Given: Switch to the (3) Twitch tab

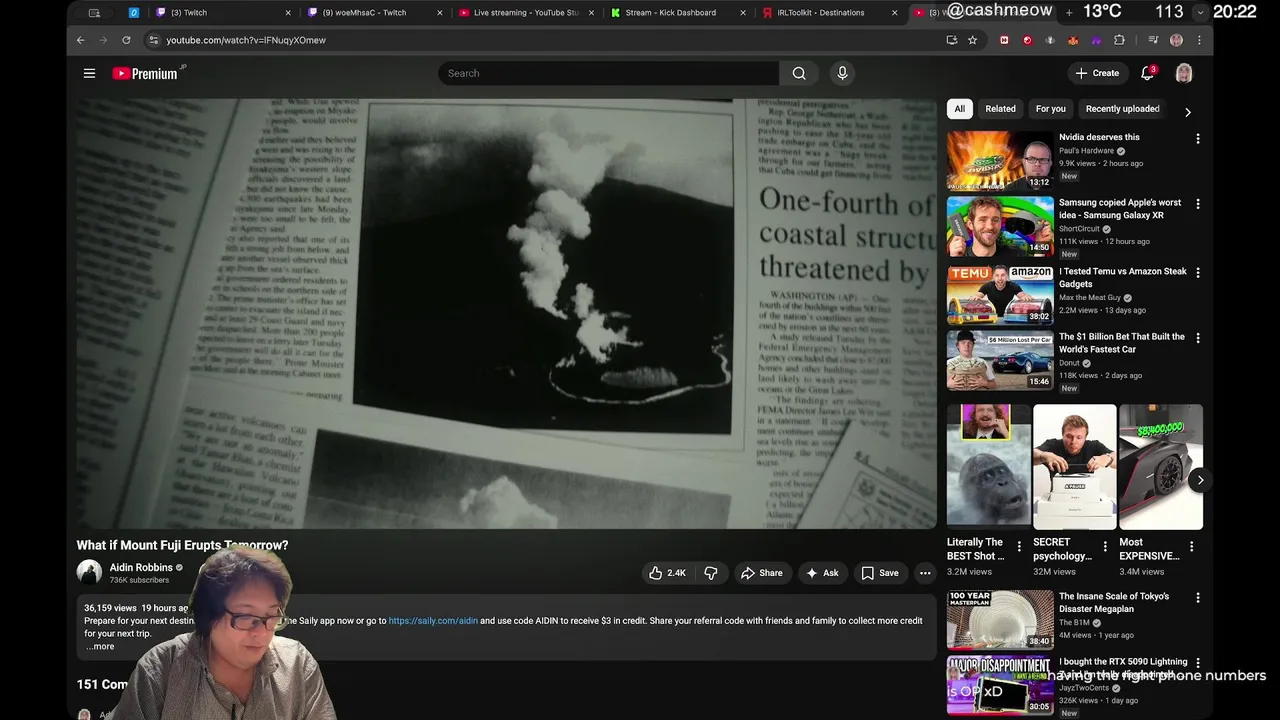Looking at the screenshot, I should point(223,13).
